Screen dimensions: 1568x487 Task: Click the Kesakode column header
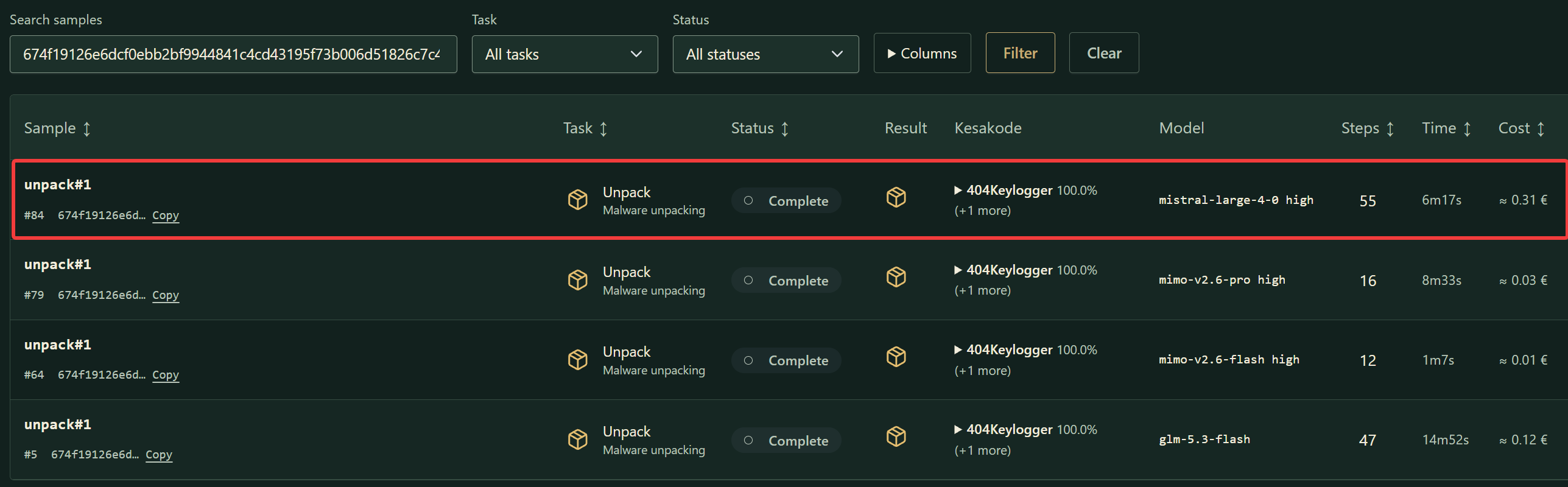pyautogui.click(x=988, y=128)
